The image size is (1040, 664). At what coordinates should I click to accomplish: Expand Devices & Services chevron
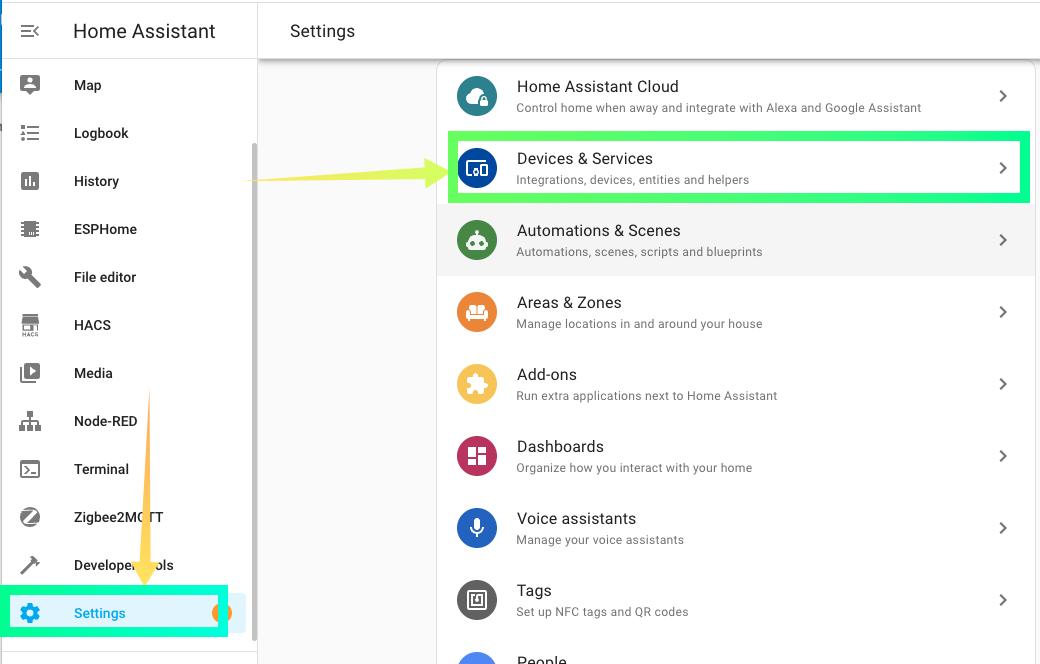(1003, 168)
